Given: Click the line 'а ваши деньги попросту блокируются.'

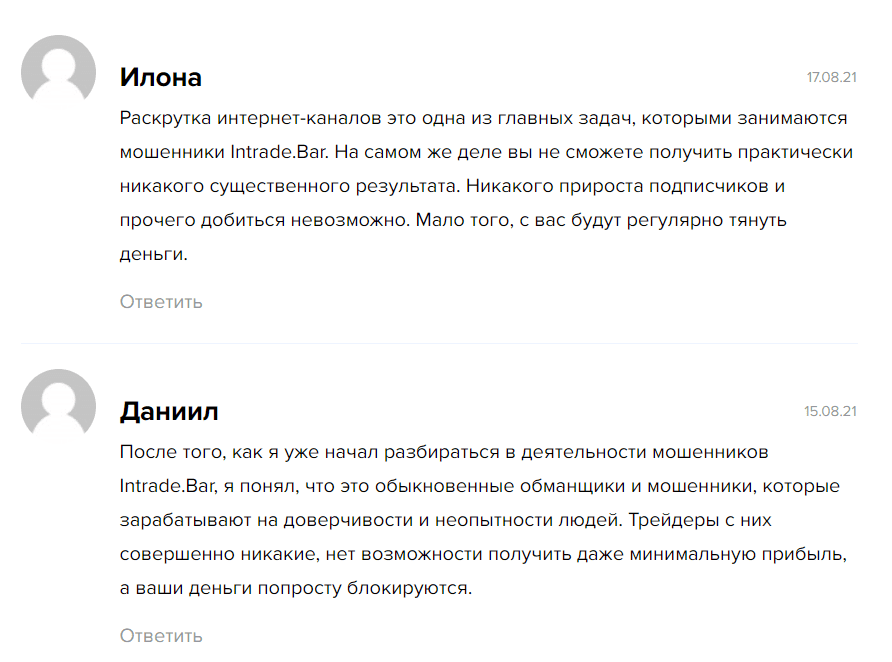Looking at the screenshot, I should pyautogui.click(x=296, y=588).
